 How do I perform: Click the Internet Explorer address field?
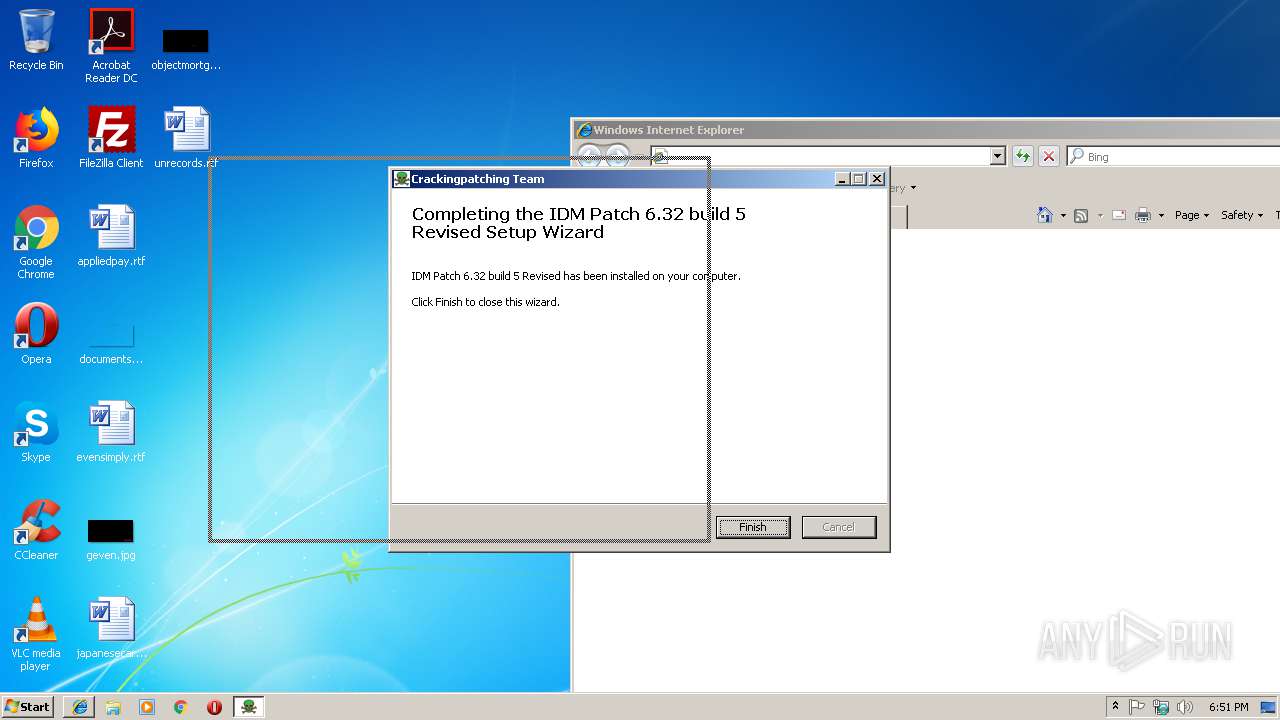[x=820, y=157]
